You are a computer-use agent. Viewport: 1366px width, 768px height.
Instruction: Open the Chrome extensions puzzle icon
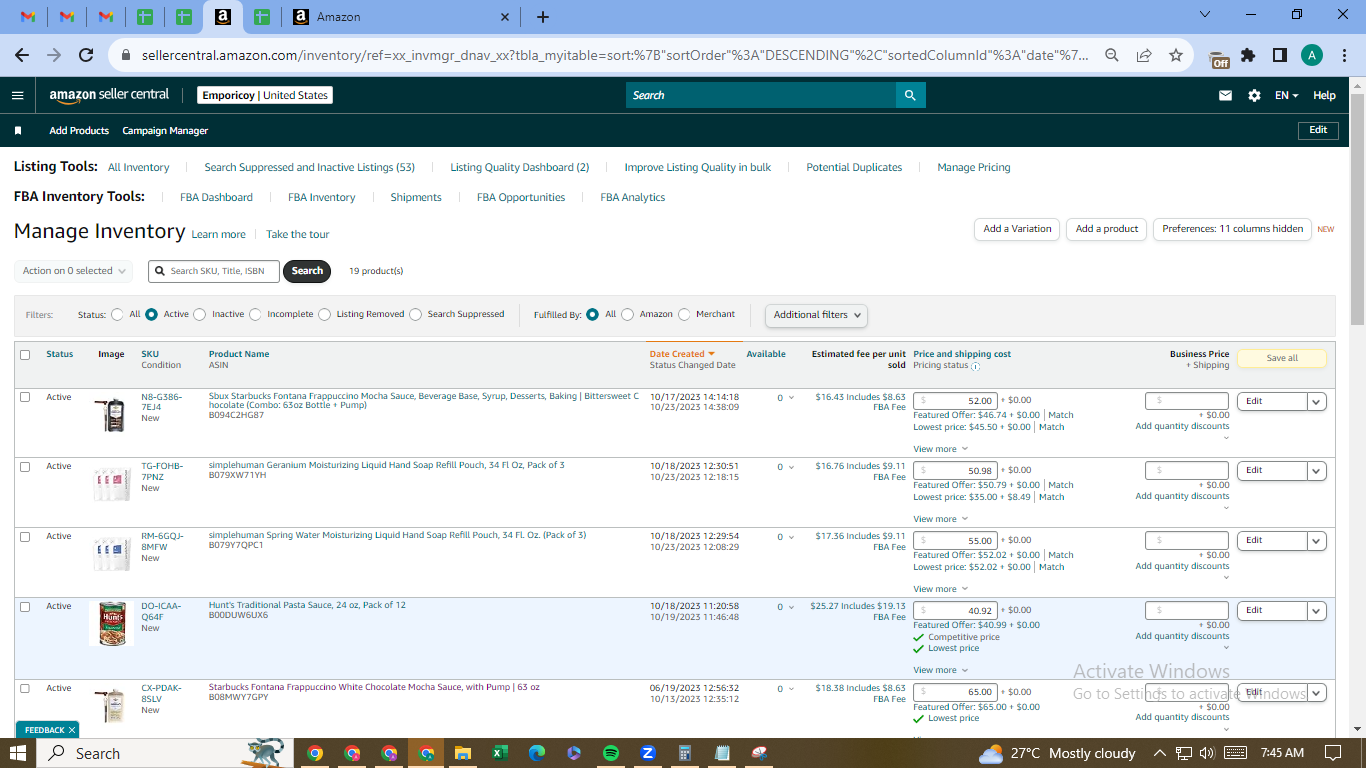pyautogui.click(x=1248, y=56)
